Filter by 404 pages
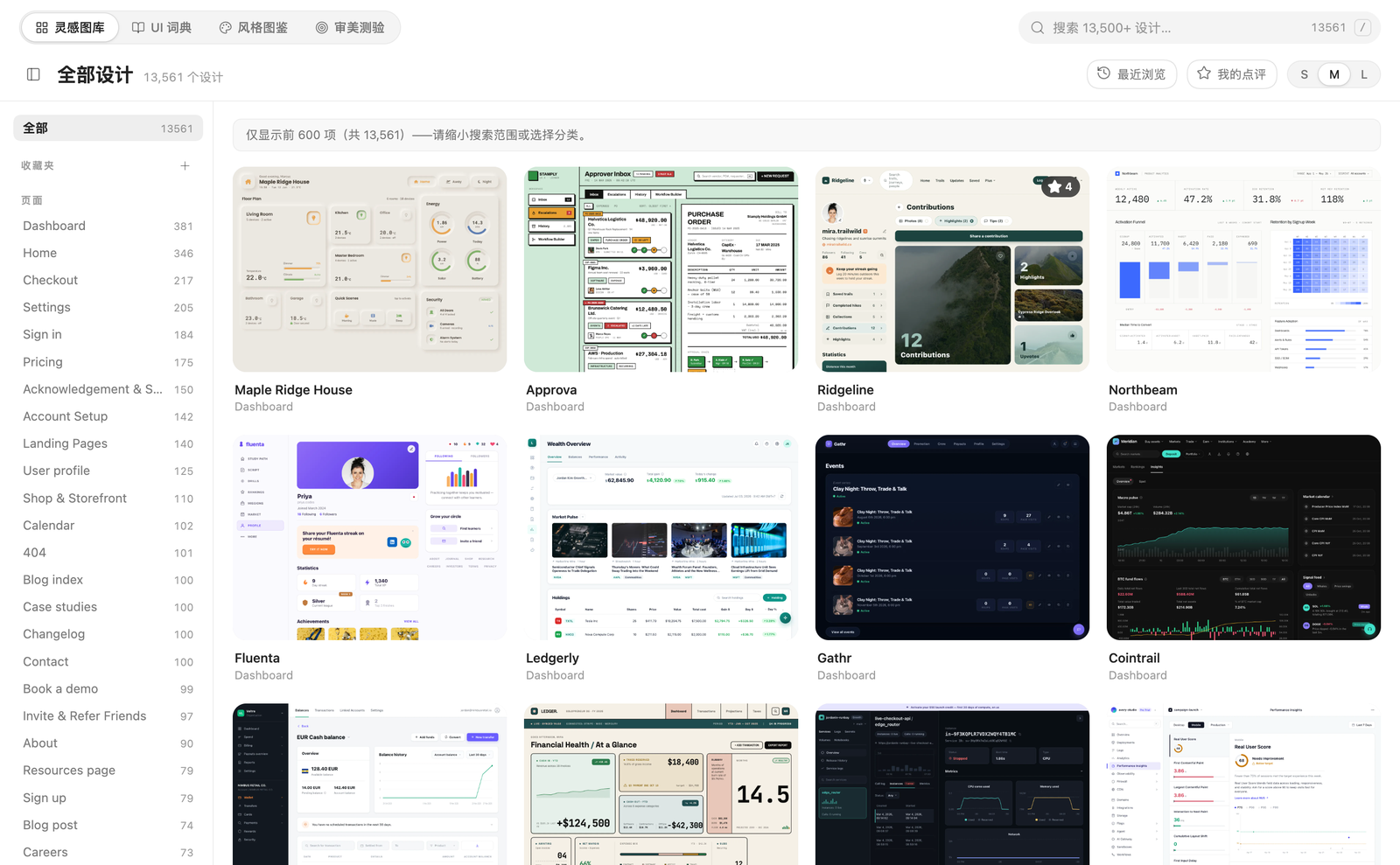This screenshot has height=865, width=1400. coord(108,553)
